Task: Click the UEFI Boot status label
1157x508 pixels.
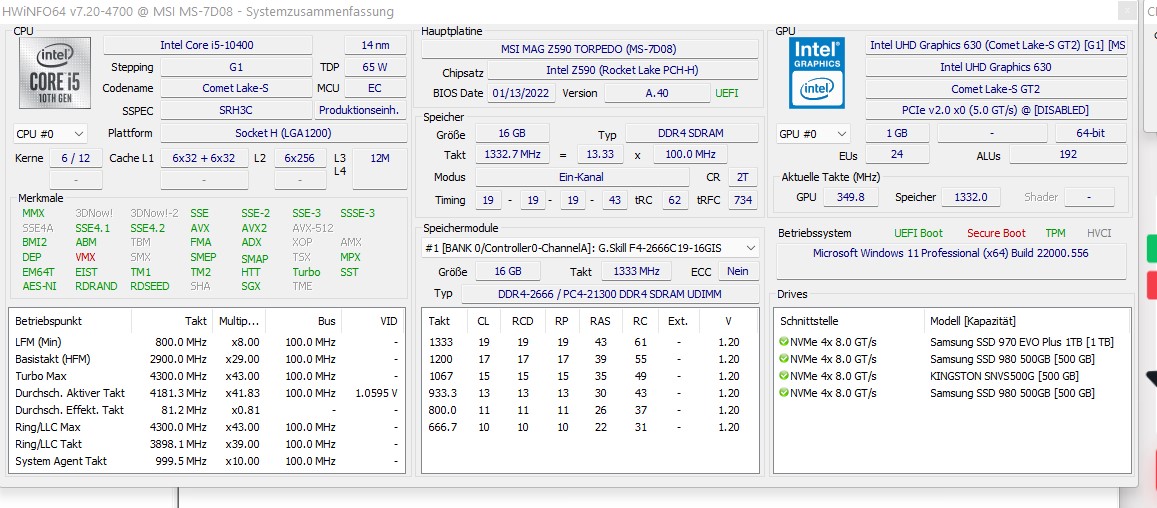Action: pyautogui.click(x=918, y=233)
